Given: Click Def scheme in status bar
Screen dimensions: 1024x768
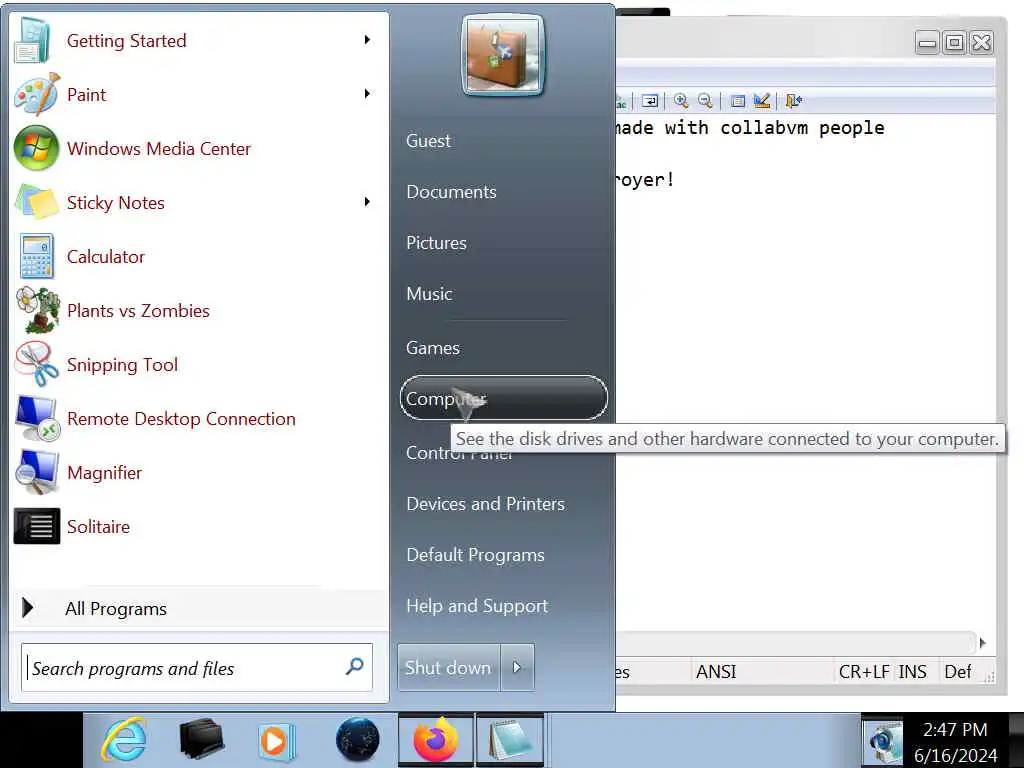Looking at the screenshot, I should pos(957,671).
